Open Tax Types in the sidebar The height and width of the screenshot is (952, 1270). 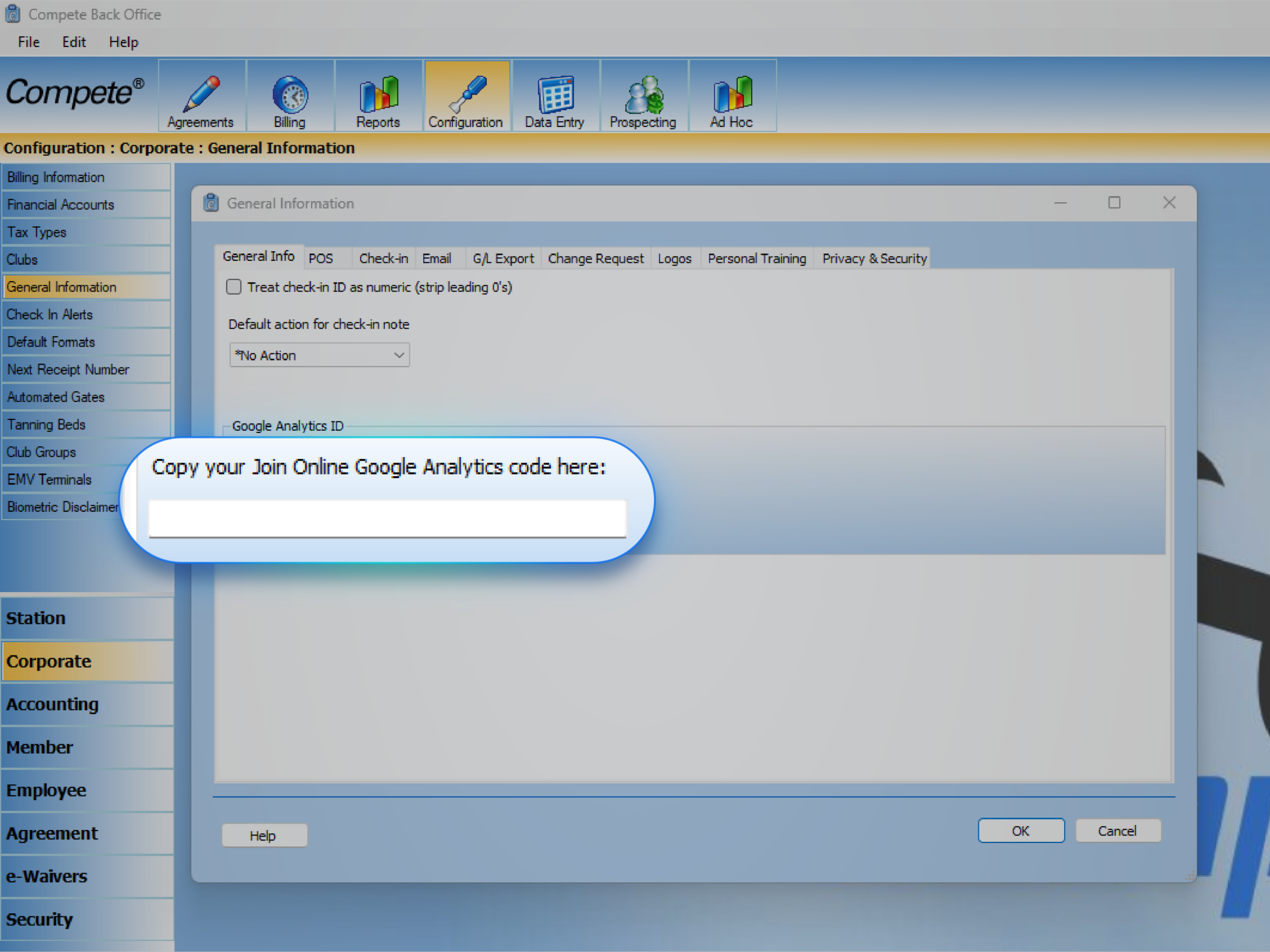coord(86,233)
